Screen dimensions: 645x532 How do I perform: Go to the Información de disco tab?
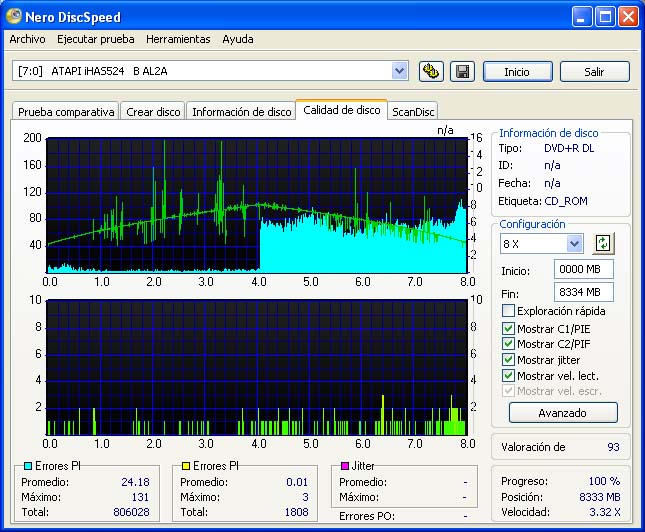click(x=241, y=112)
